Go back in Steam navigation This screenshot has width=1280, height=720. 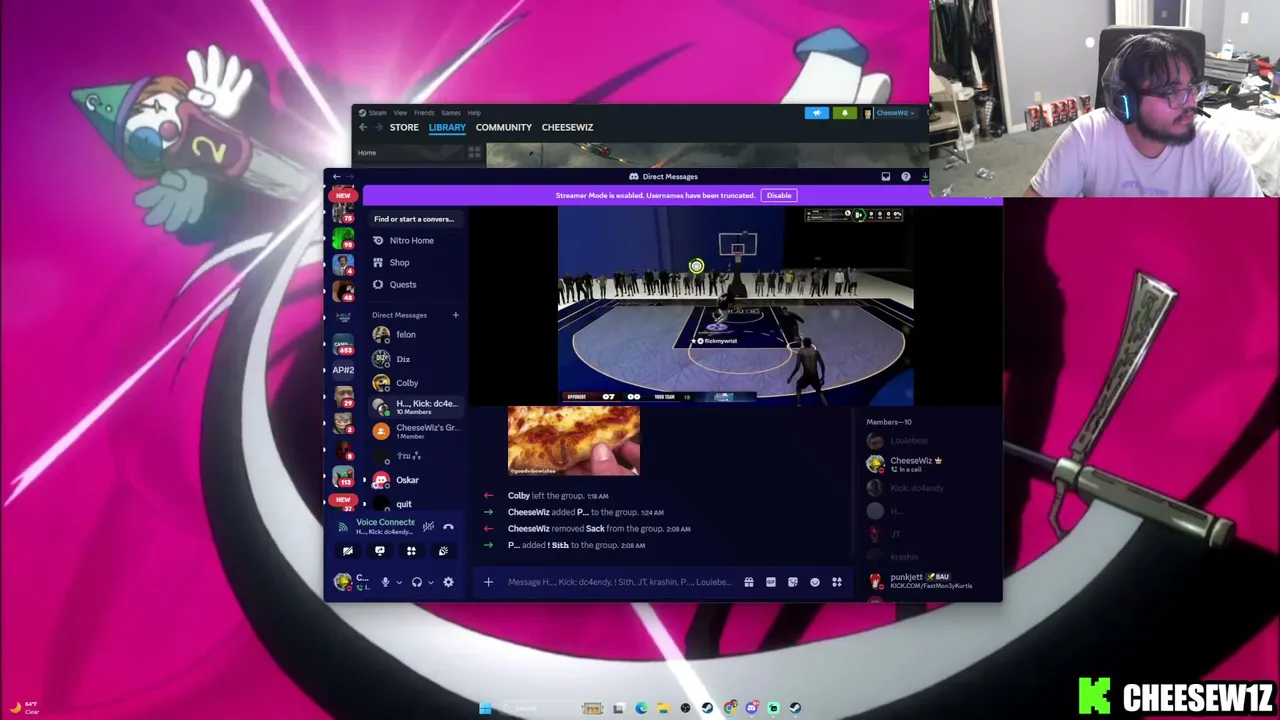tap(363, 128)
